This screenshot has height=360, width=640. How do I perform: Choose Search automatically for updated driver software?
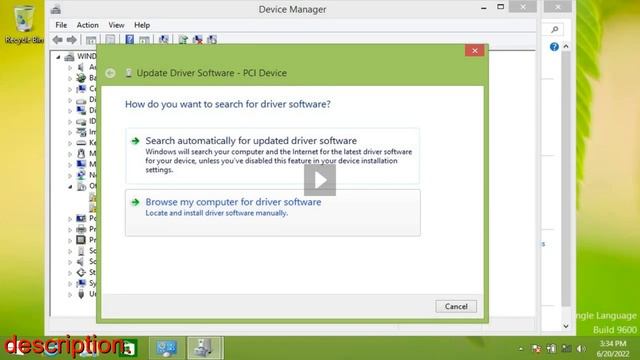tap(273, 156)
